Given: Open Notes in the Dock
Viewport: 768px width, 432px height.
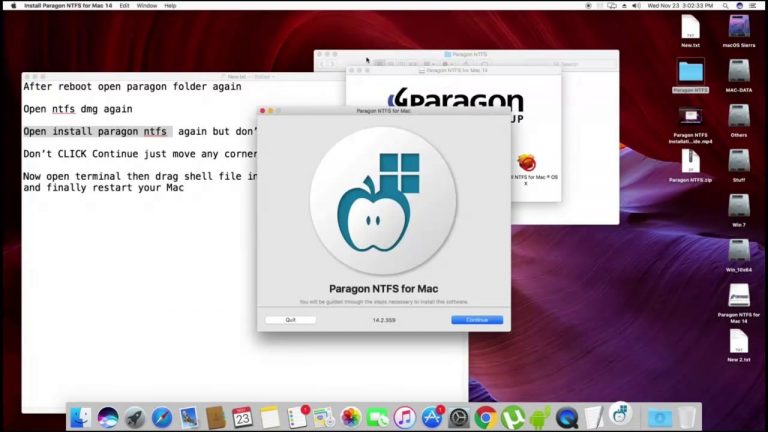Looking at the screenshot, I should coord(269,418).
